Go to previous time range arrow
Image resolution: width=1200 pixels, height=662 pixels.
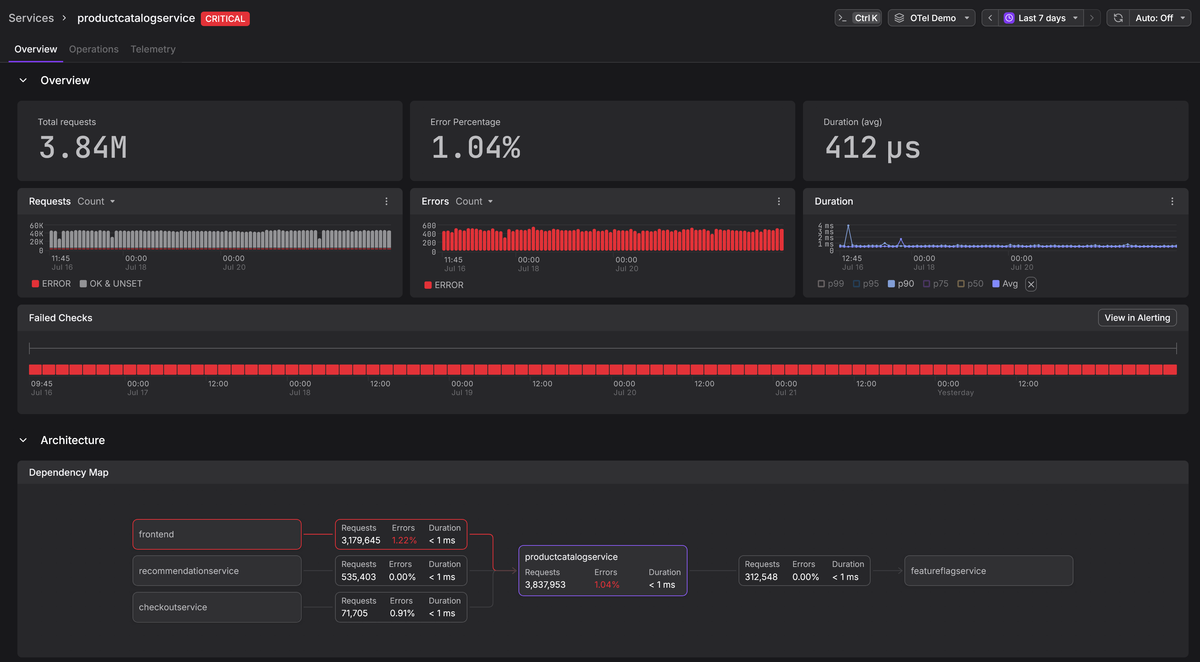[x=989, y=18]
